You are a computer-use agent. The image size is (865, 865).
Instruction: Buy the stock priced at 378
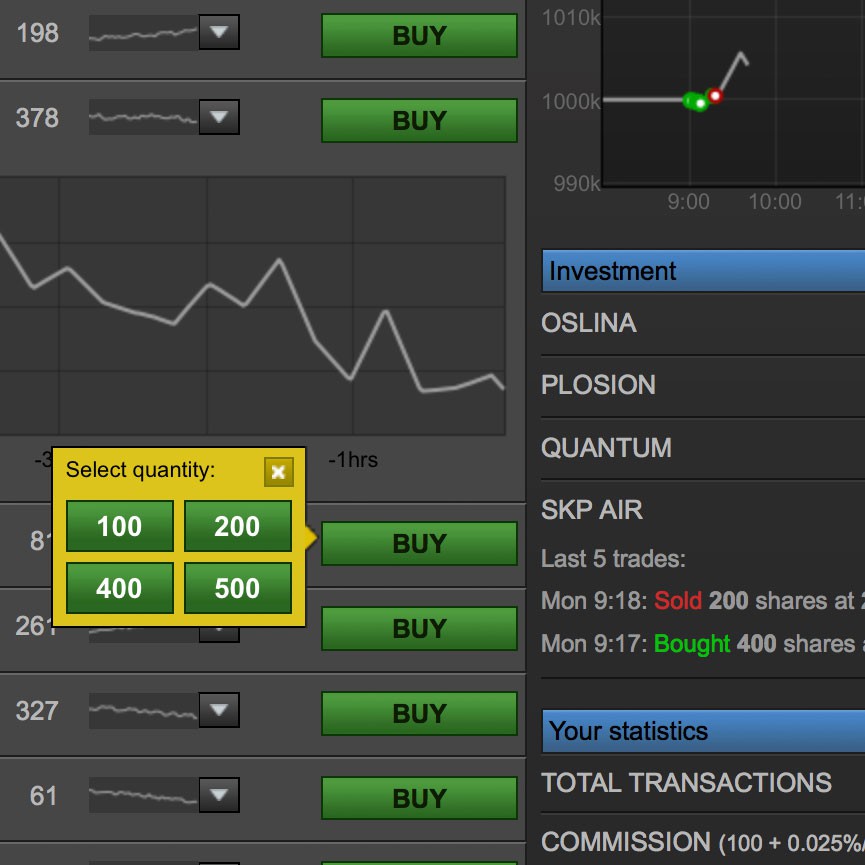click(418, 121)
